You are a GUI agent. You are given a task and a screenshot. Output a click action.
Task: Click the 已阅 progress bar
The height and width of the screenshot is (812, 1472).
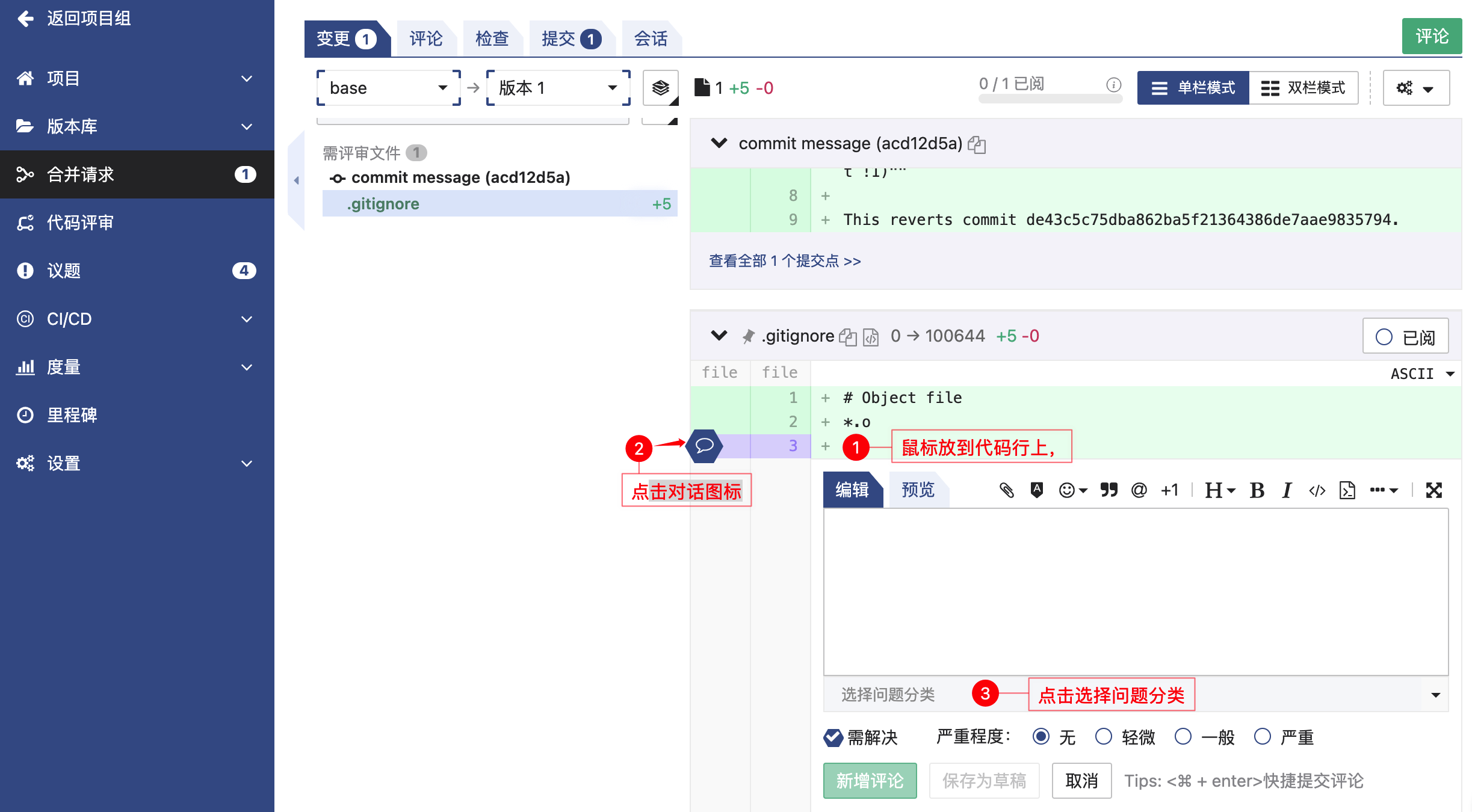pos(1050,99)
